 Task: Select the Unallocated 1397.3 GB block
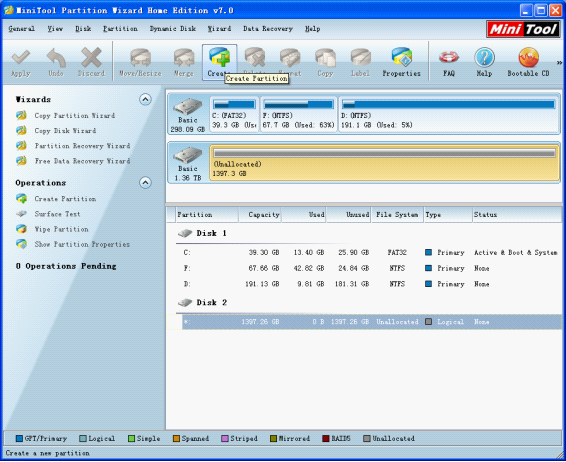point(384,163)
